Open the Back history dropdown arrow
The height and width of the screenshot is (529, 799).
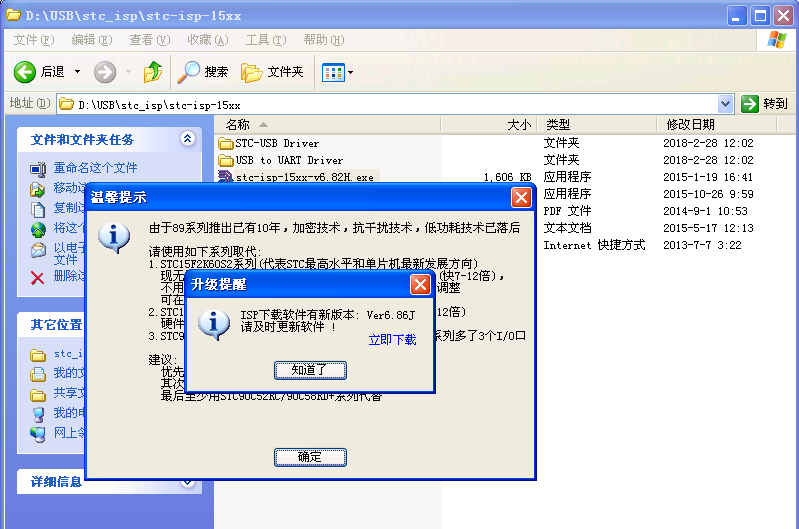coord(77,72)
